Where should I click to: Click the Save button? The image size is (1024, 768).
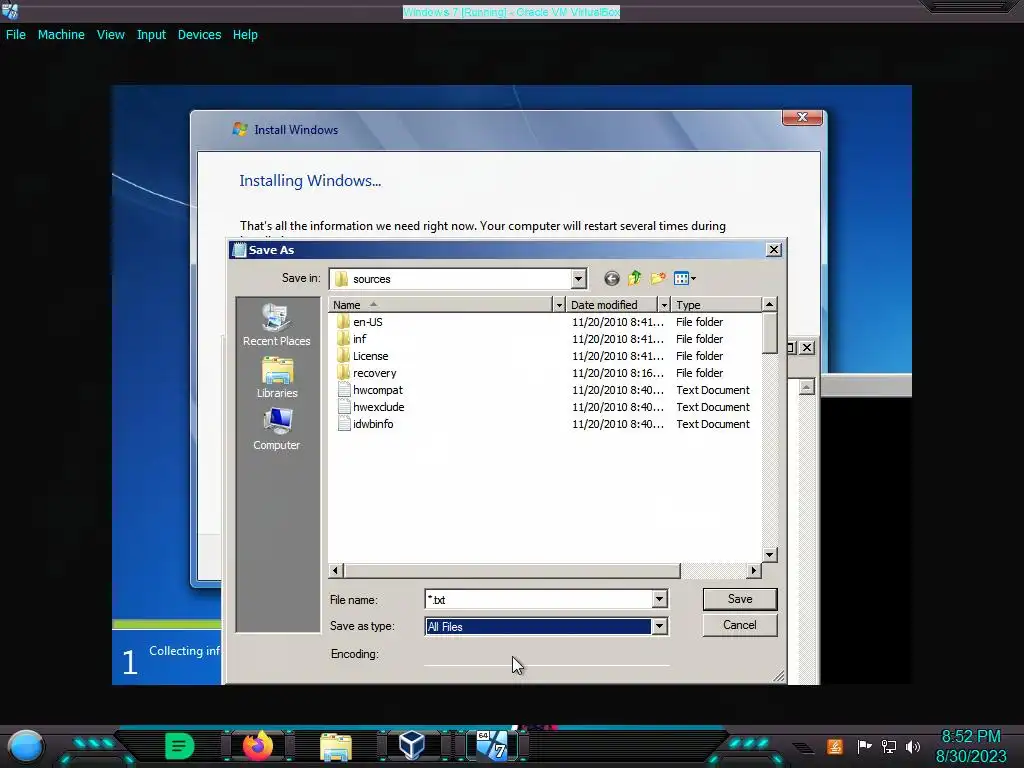coord(740,599)
